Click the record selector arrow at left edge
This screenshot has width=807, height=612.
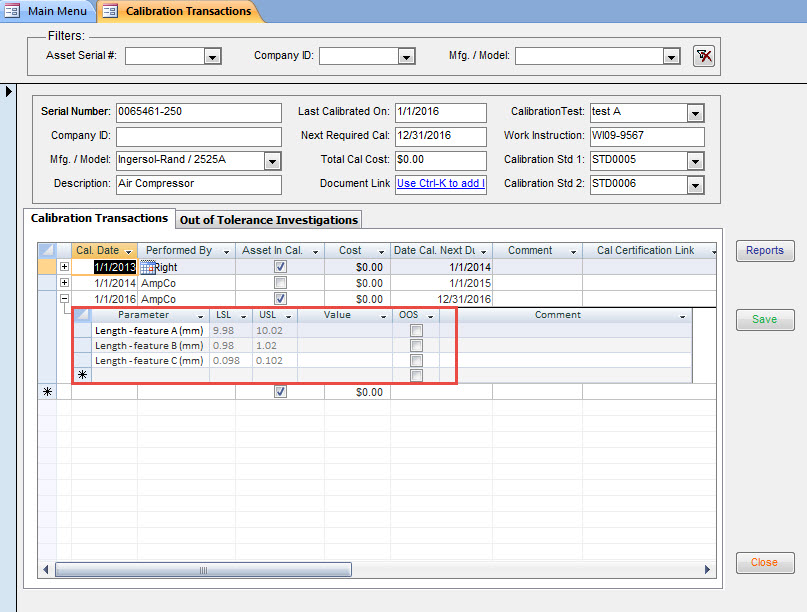[x=10, y=92]
